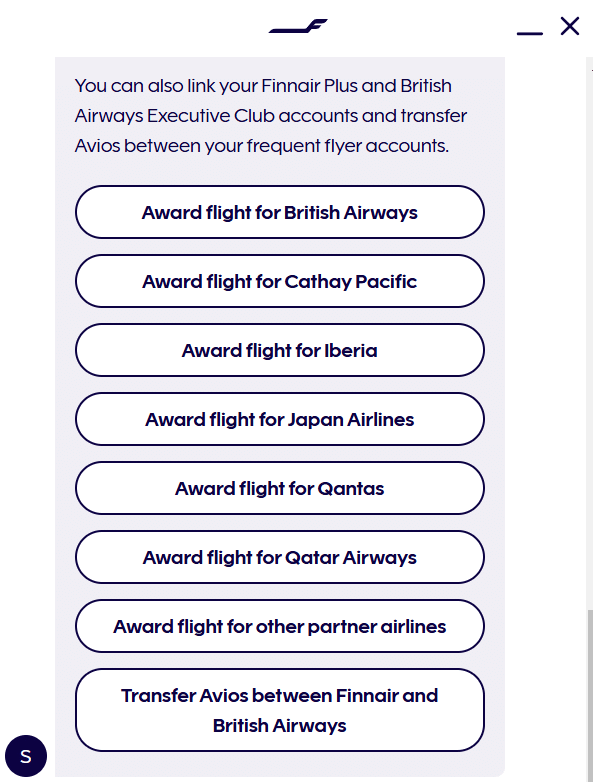
Task: Click the word "Avios" starting the third line
Action: pos(98,146)
